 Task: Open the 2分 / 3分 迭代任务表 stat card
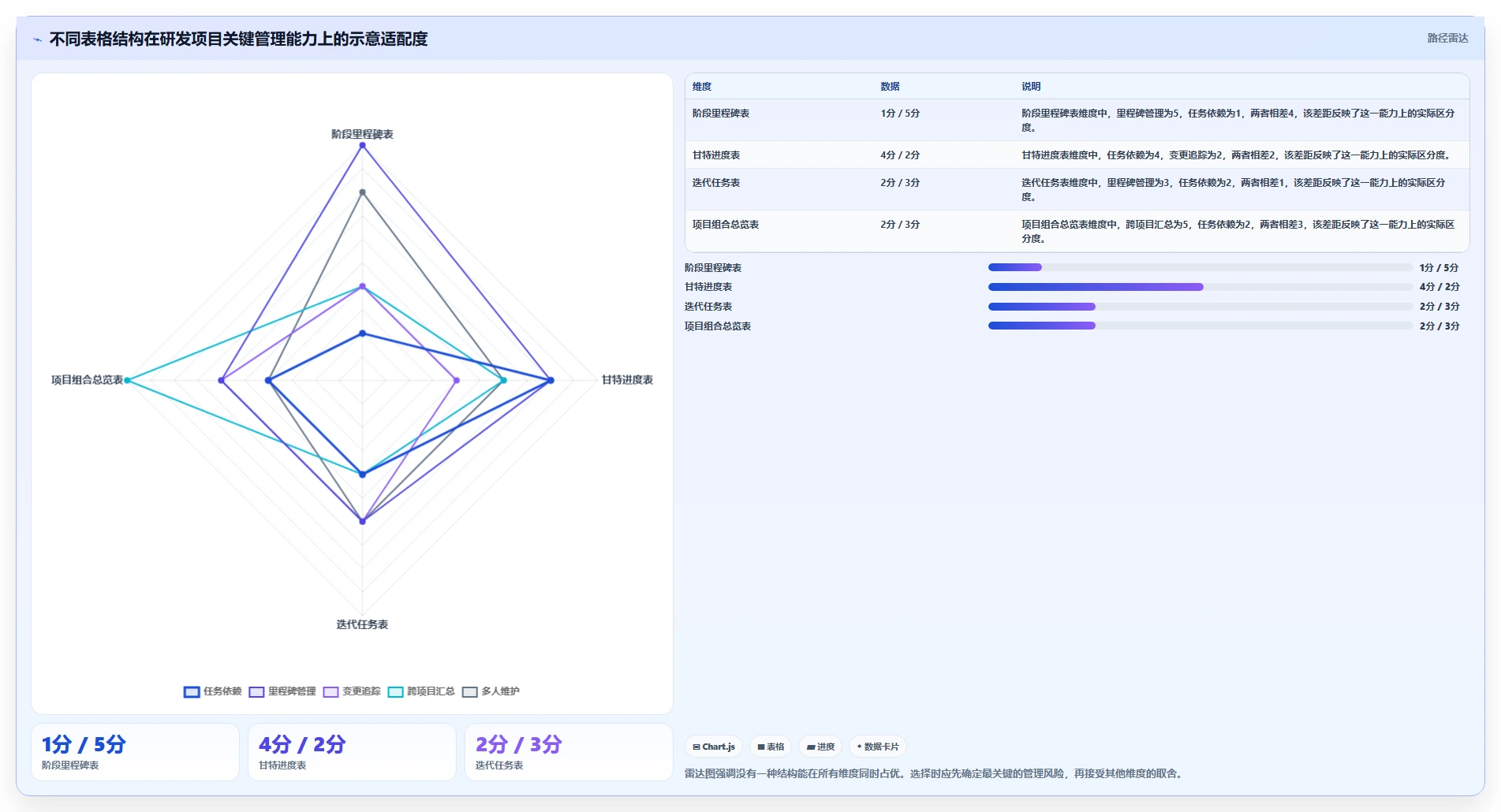point(569,752)
